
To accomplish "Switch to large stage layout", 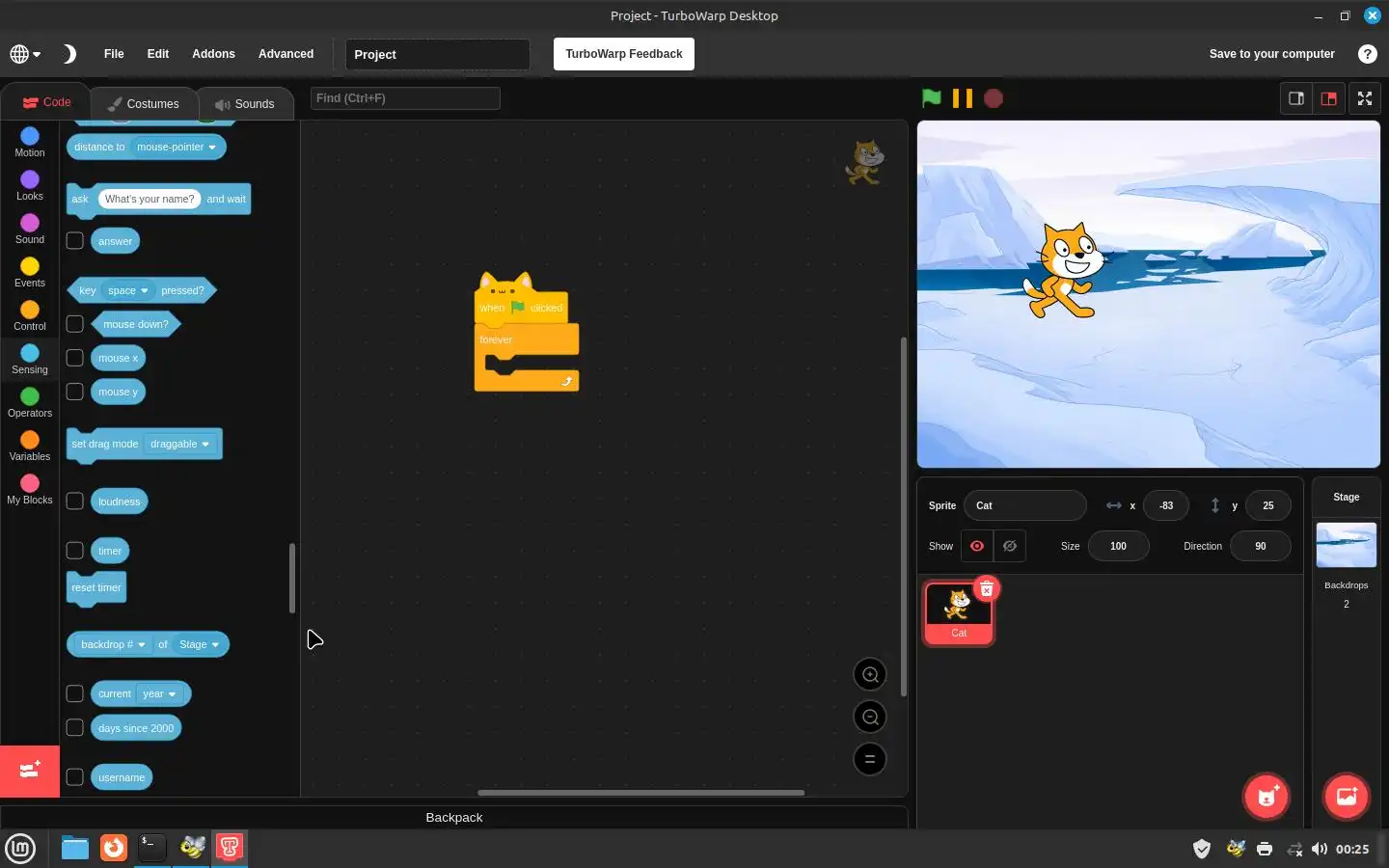I will tap(1329, 98).
